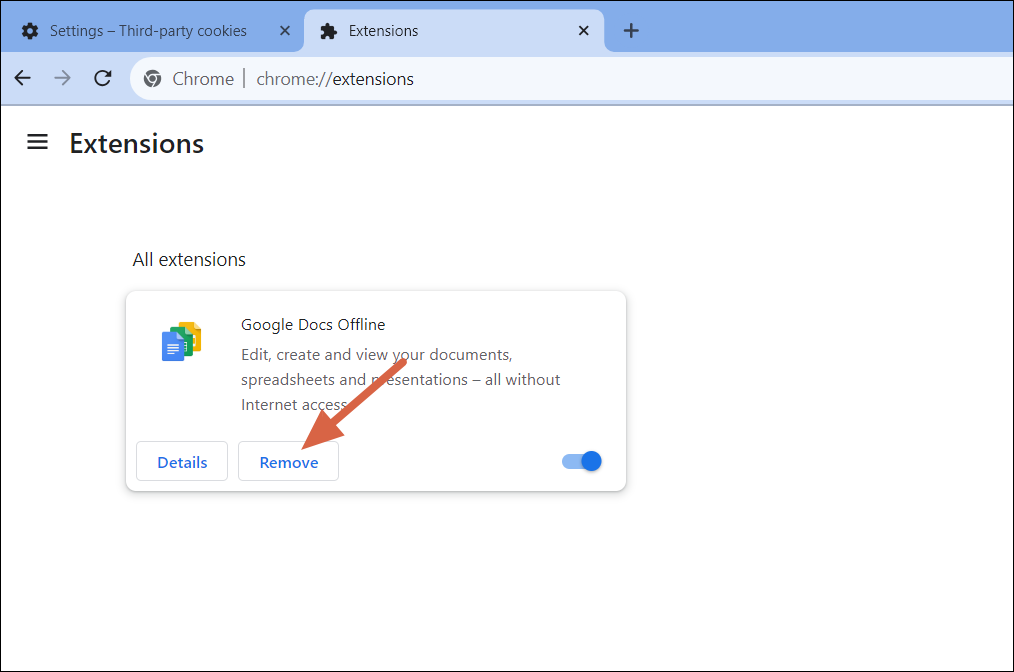Navigate back with the back arrow
The width and height of the screenshot is (1014, 672).
(22, 78)
